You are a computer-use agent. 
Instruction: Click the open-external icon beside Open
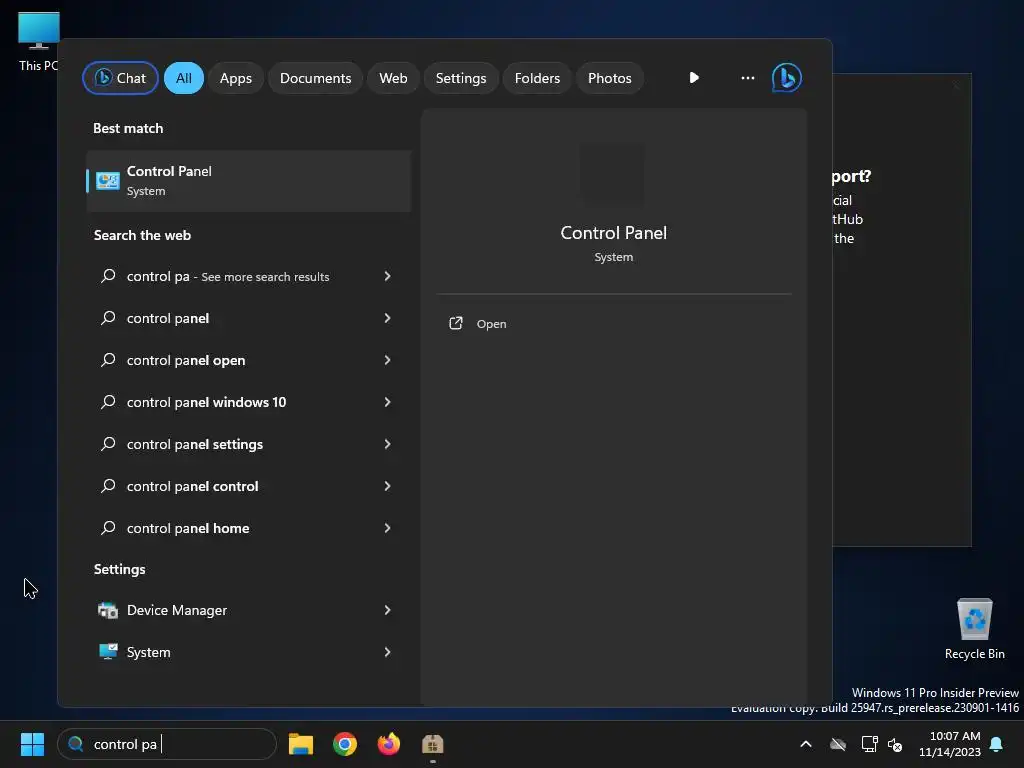click(456, 324)
